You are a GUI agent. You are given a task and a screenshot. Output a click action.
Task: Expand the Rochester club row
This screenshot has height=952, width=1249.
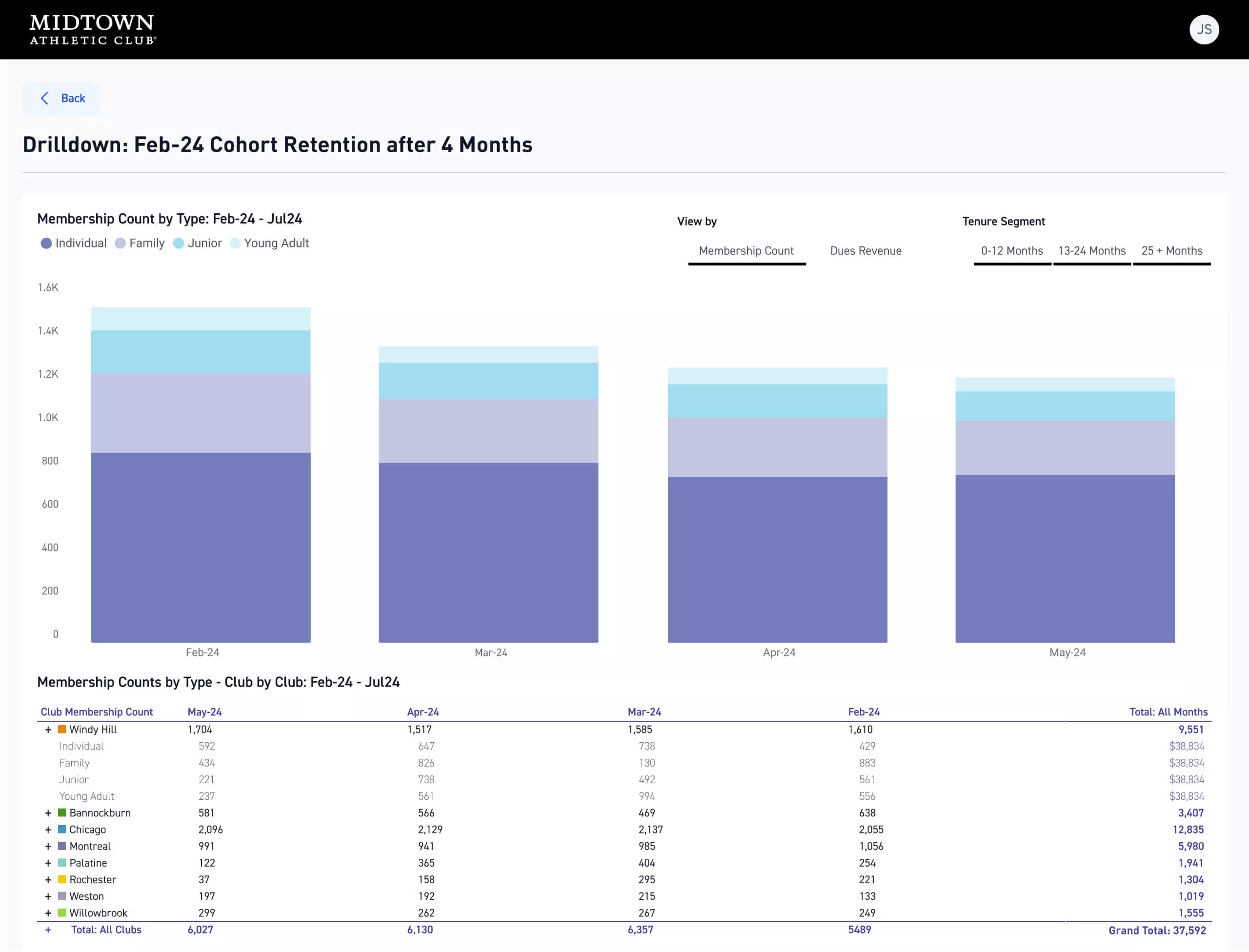[48, 879]
